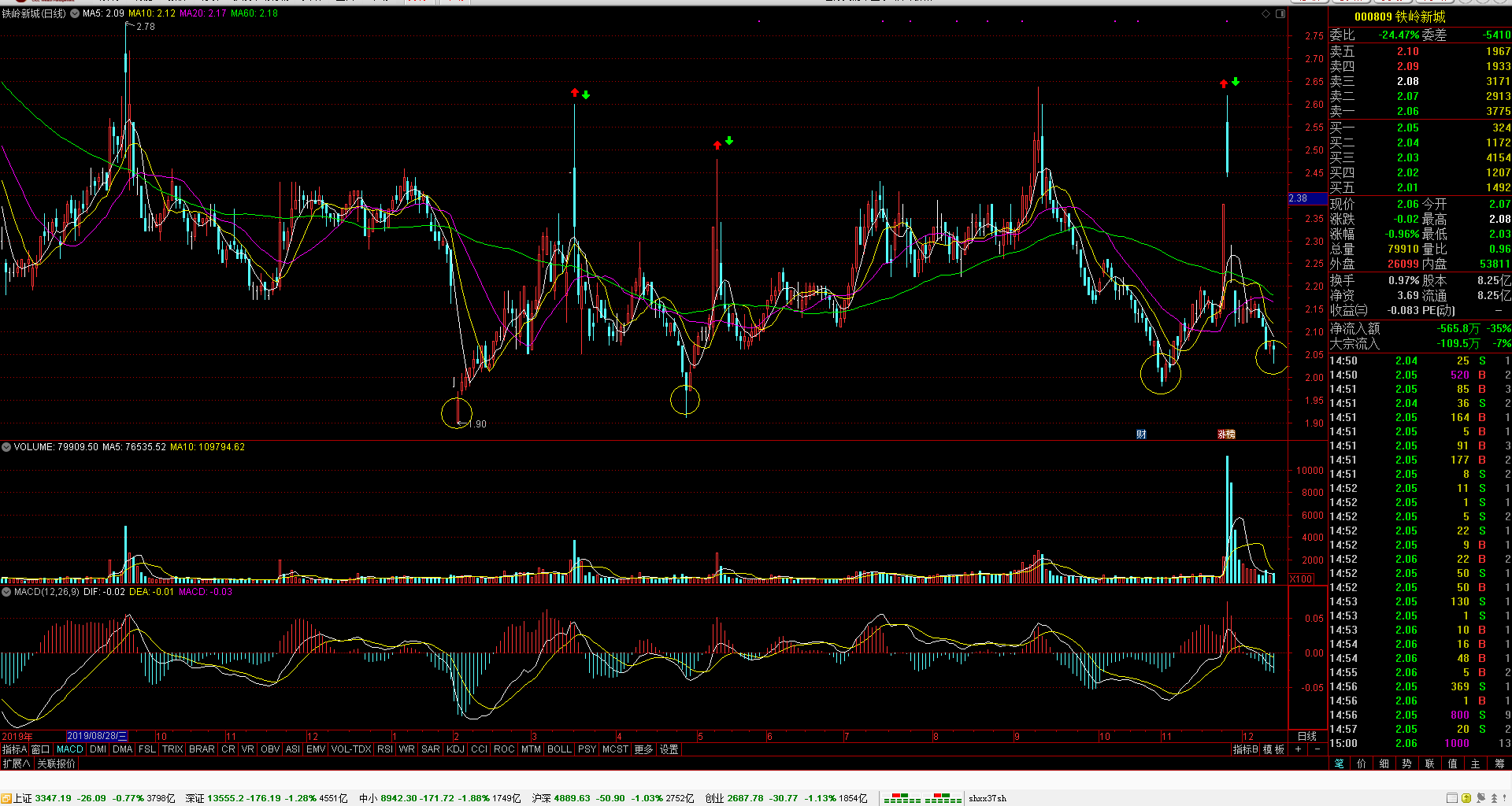Click the 创业 index value 2687.78
Image resolution: width=1512 pixels, height=806 pixels.
coord(745,798)
